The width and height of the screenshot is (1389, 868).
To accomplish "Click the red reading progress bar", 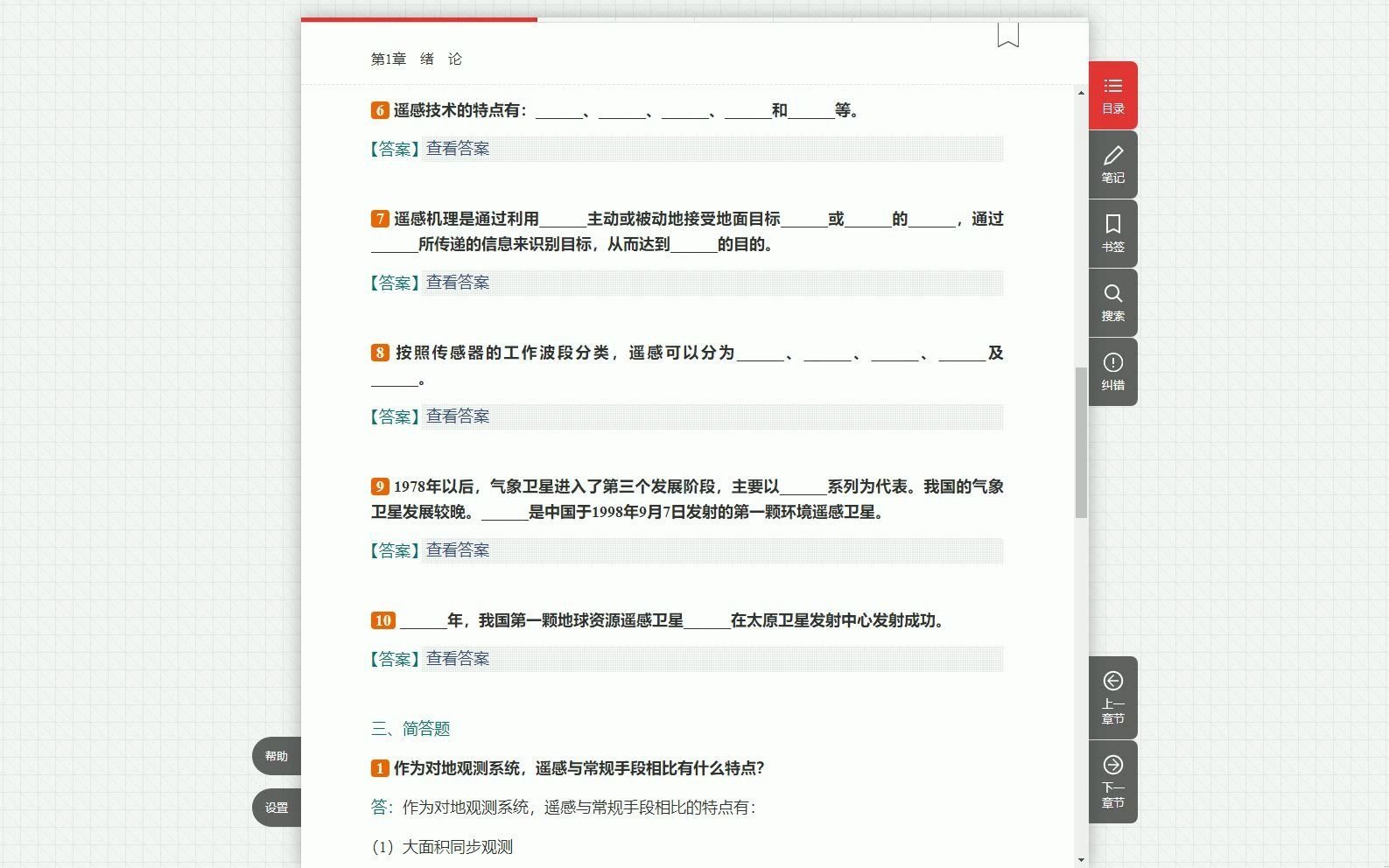I will (419, 19).
